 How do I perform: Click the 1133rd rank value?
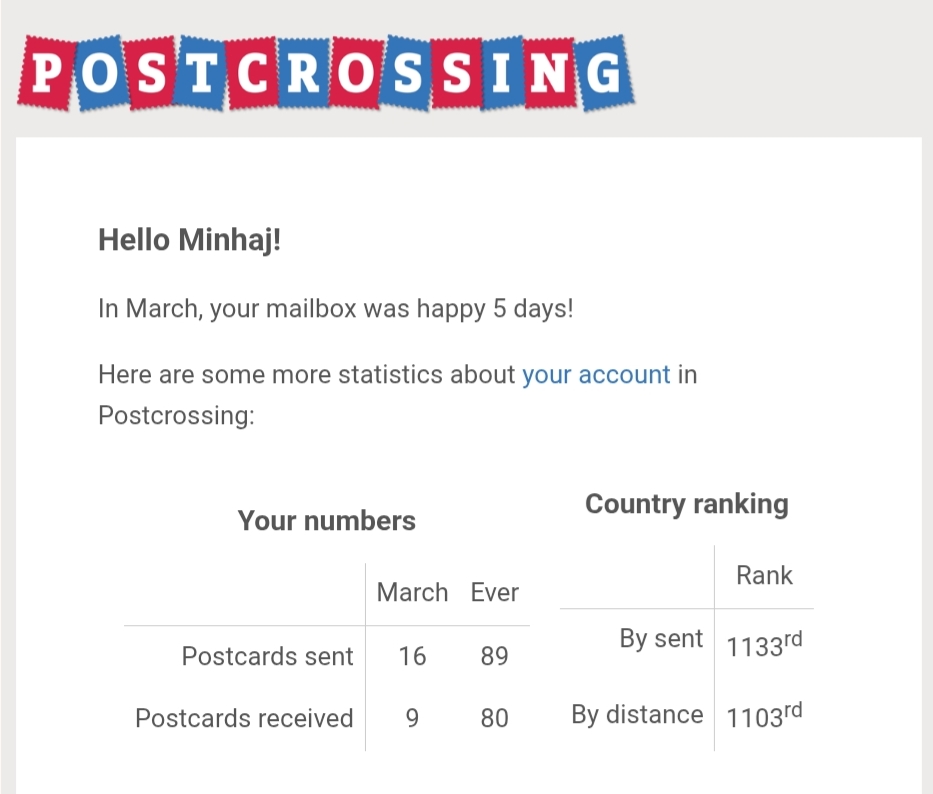[764, 645]
